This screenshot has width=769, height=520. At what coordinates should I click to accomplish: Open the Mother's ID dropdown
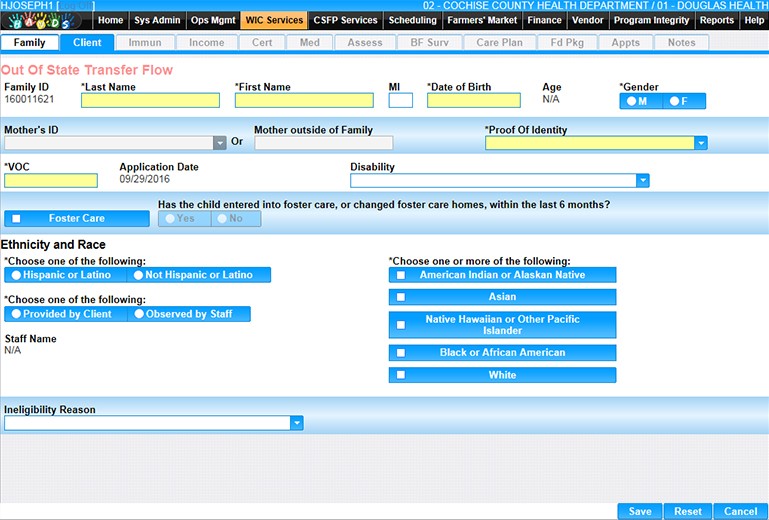click(220, 143)
